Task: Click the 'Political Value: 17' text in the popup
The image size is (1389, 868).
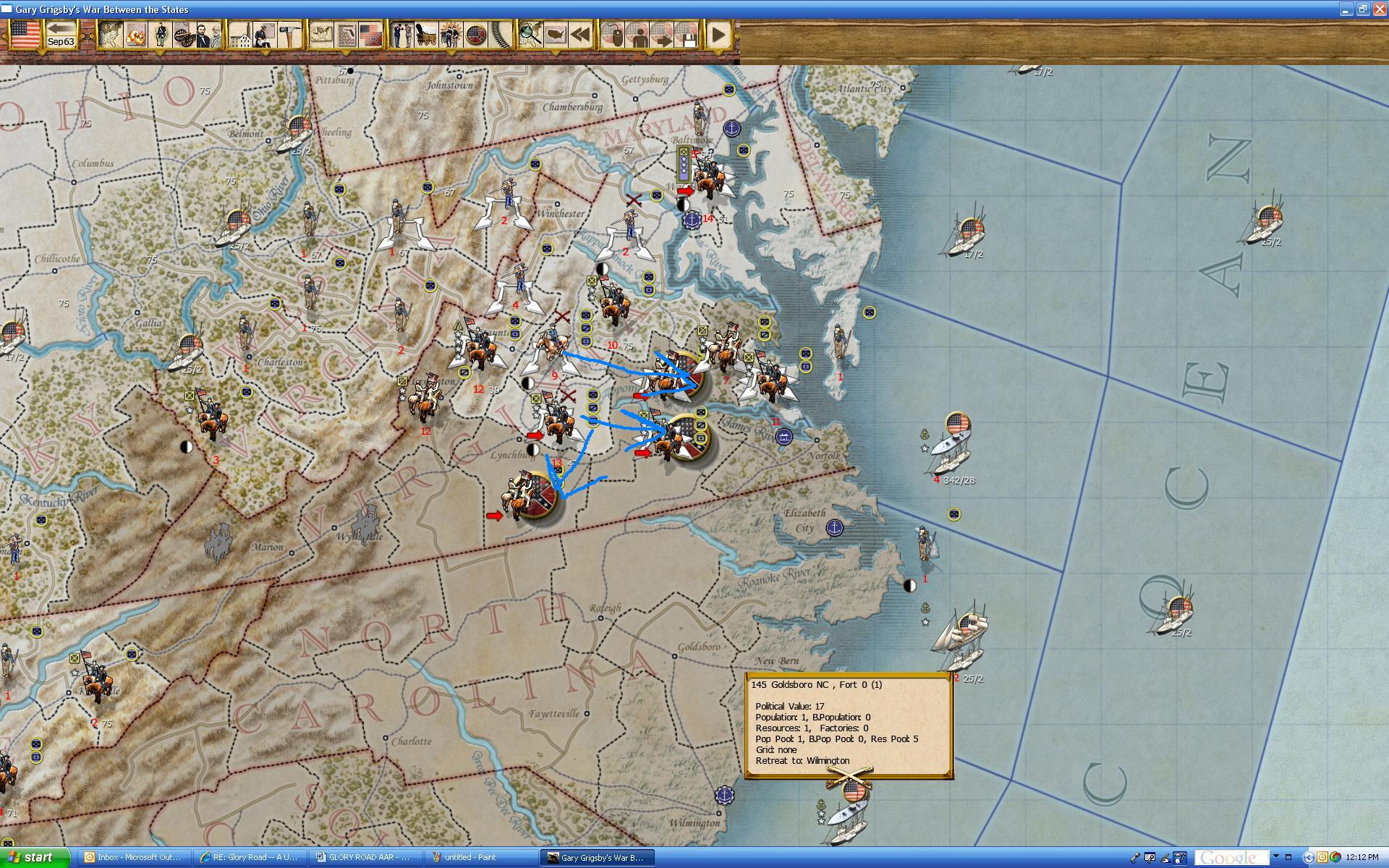Action: (x=790, y=706)
